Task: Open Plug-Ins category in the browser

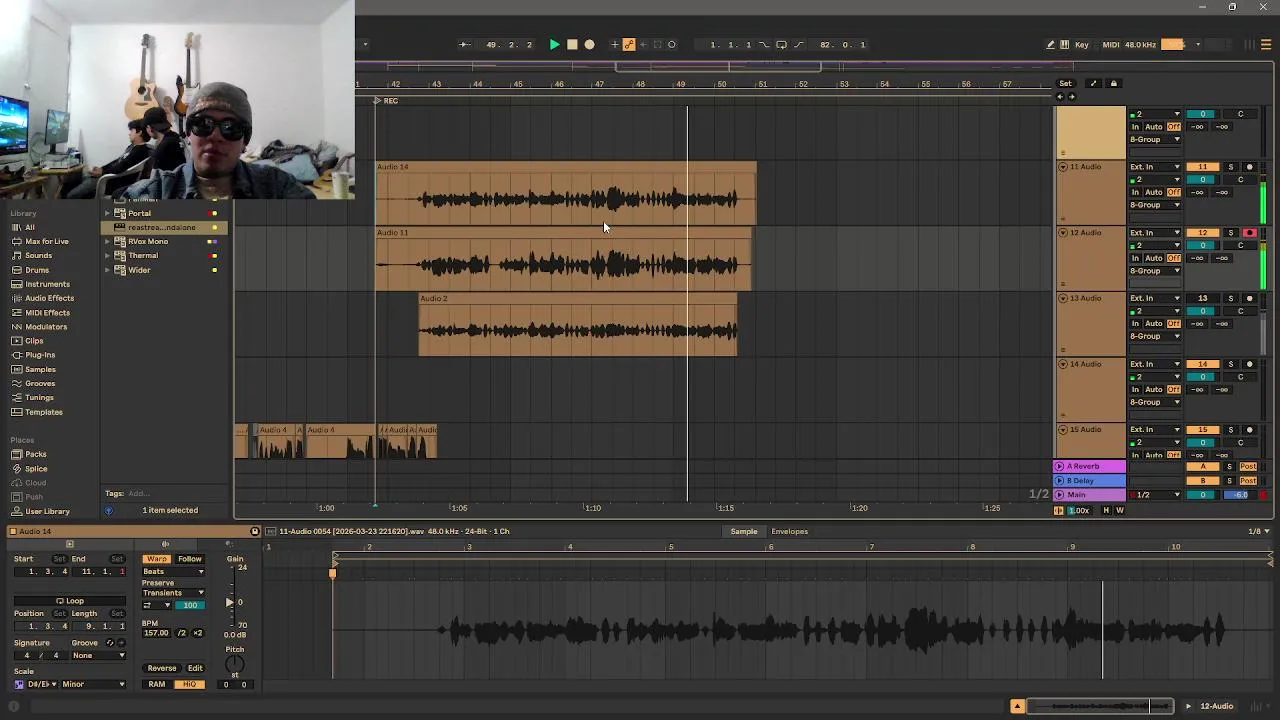Action: [x=40, y=355]
